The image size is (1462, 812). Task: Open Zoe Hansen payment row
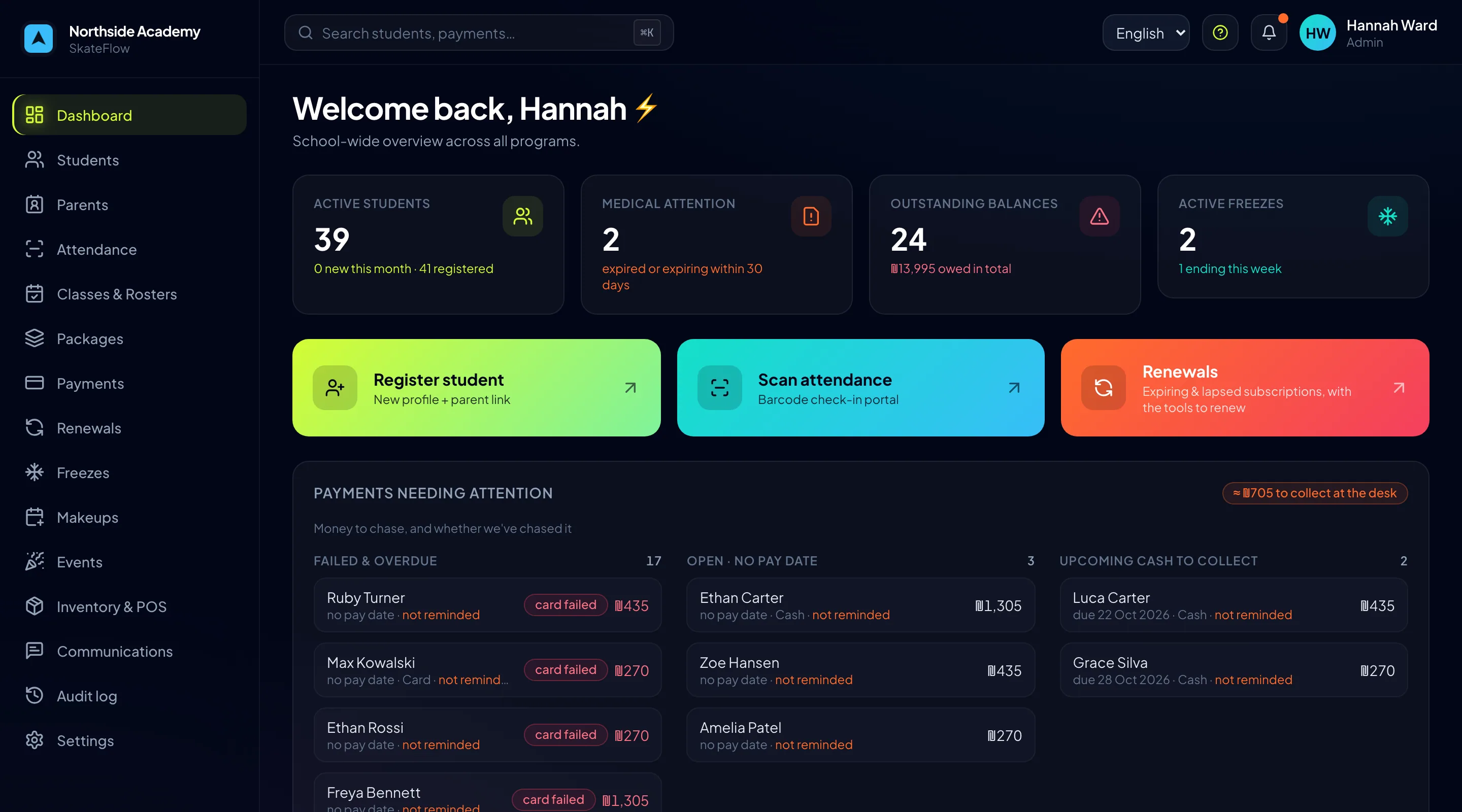860,669
